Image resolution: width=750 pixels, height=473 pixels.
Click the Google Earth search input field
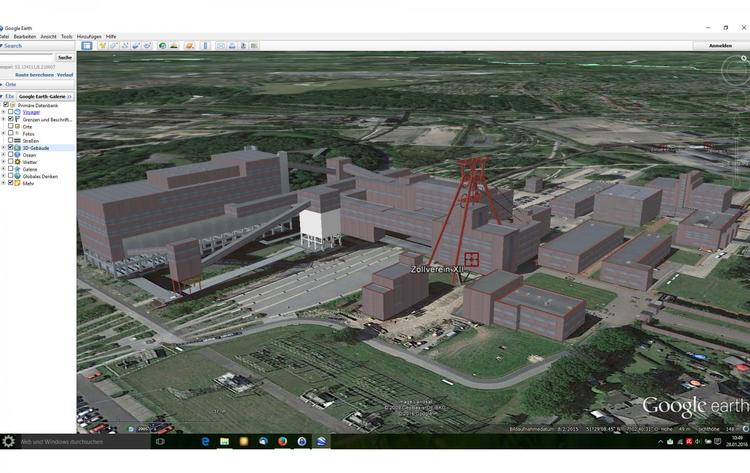click(27, 57)
